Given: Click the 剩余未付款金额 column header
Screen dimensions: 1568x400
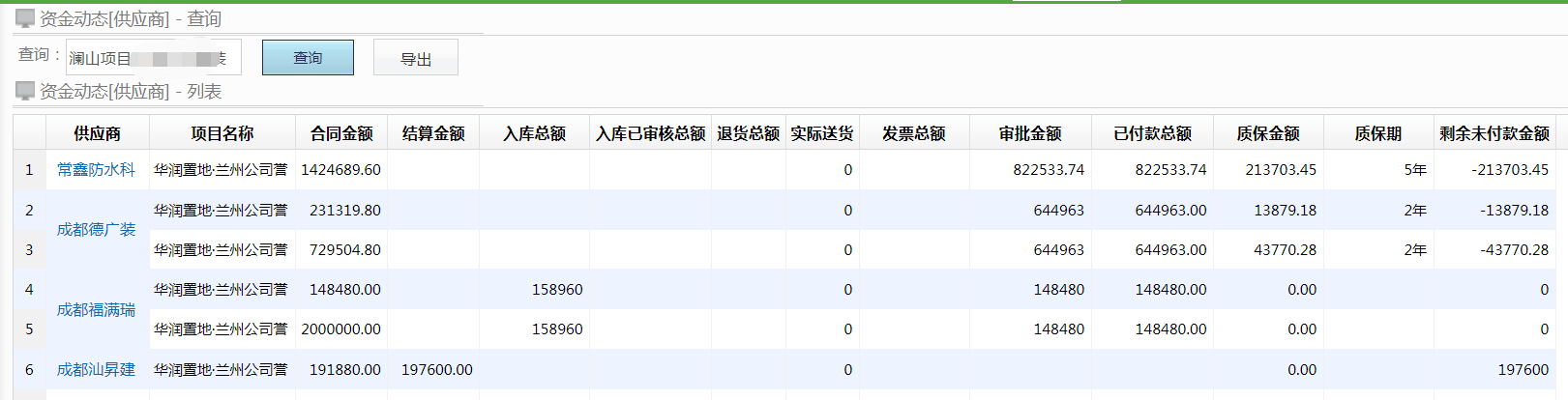Looking at the screenshot, I should [1494, 133].
